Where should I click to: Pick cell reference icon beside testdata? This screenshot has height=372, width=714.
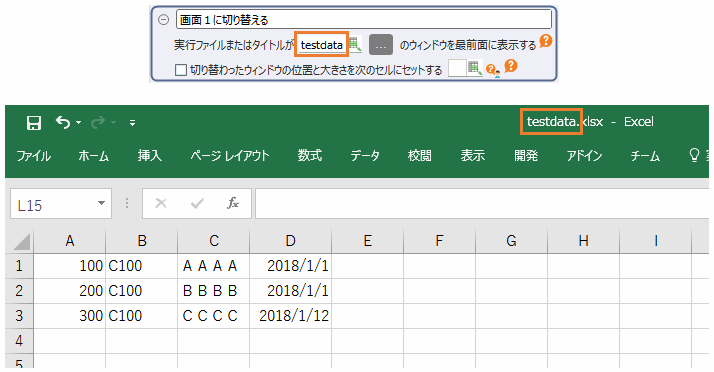(x=355, y=44)
